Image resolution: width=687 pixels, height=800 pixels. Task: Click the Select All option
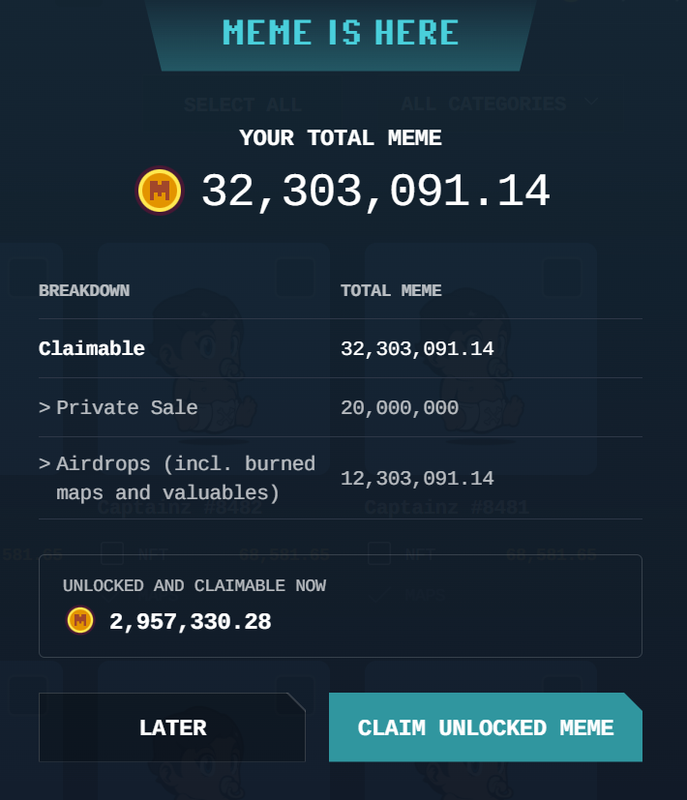coord(243,104)
